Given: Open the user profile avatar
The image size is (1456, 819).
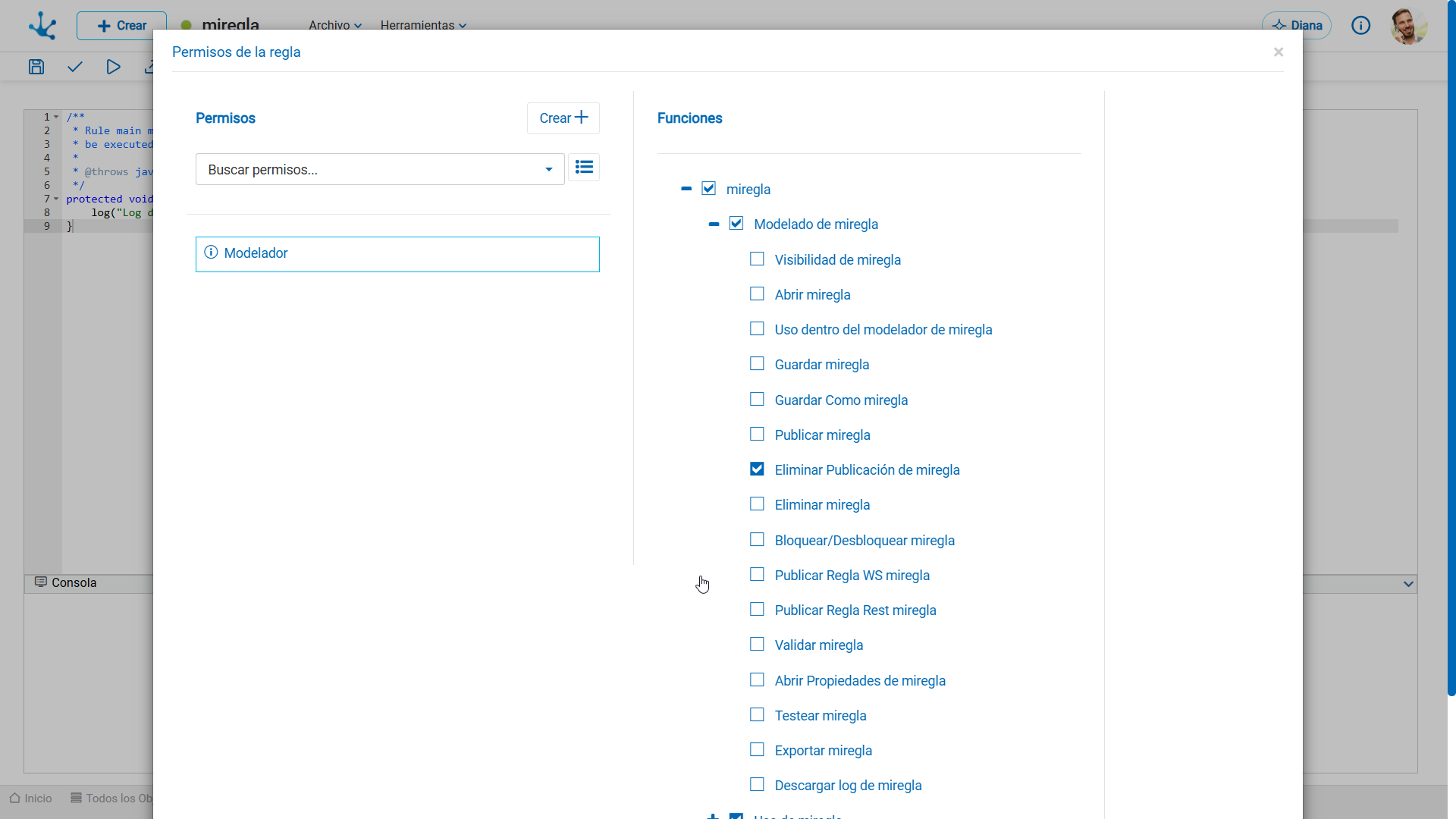Looking at the screenshot, I should (x=1408, y=26).
